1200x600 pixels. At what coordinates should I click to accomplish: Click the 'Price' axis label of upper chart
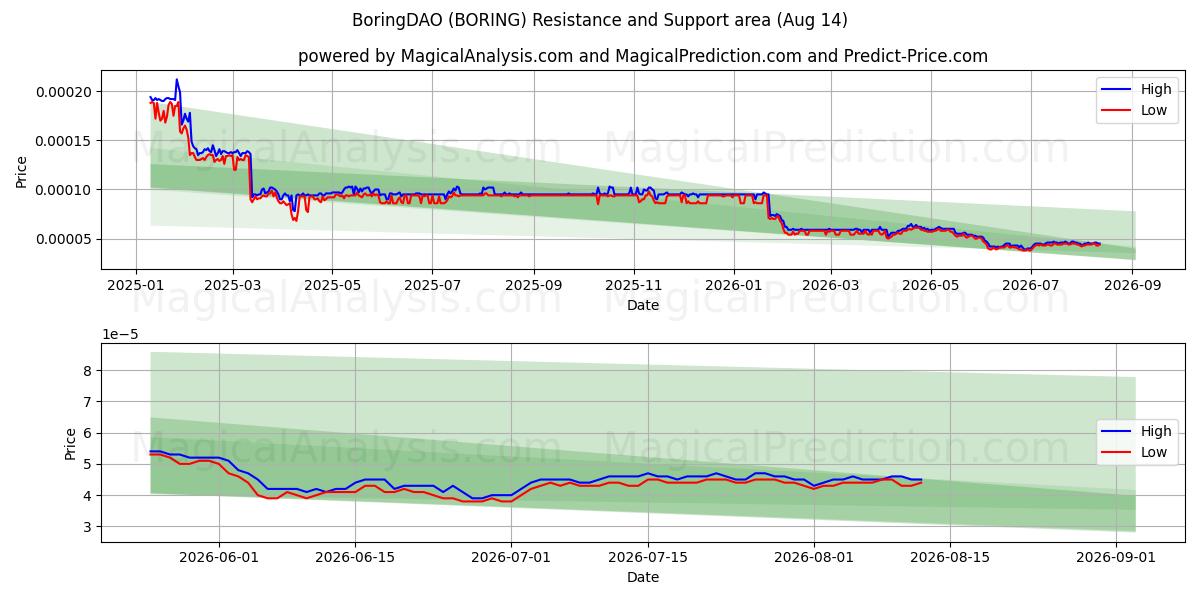point(22,171)
